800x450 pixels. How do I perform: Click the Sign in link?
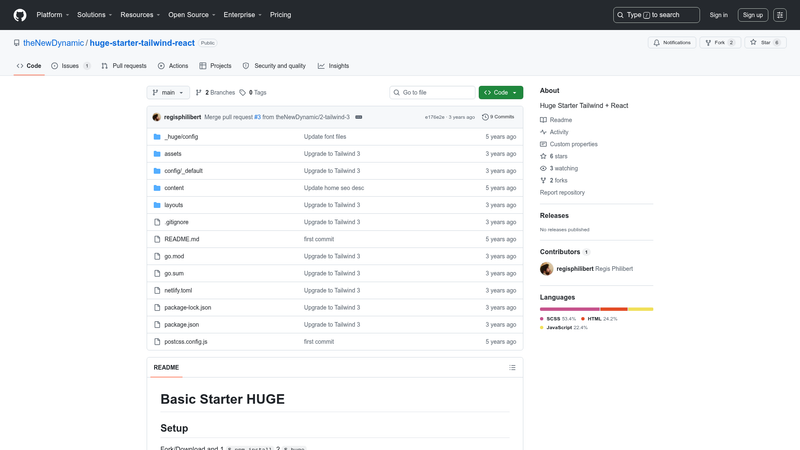[718, 15]
